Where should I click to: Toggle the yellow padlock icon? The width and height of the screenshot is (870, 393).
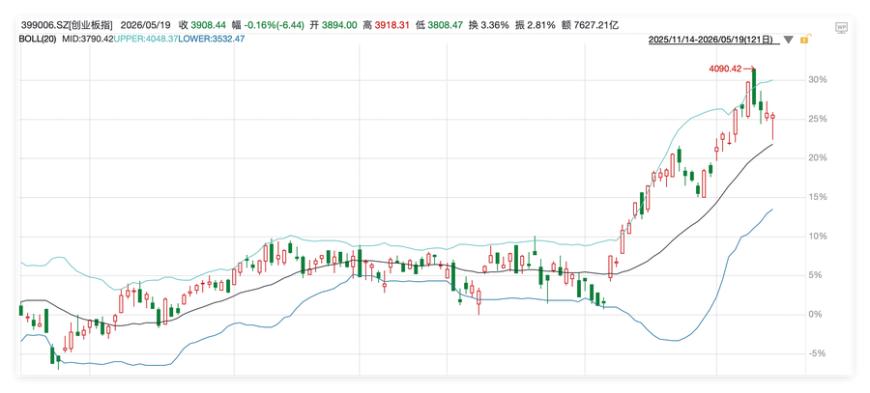click(804, 39)
